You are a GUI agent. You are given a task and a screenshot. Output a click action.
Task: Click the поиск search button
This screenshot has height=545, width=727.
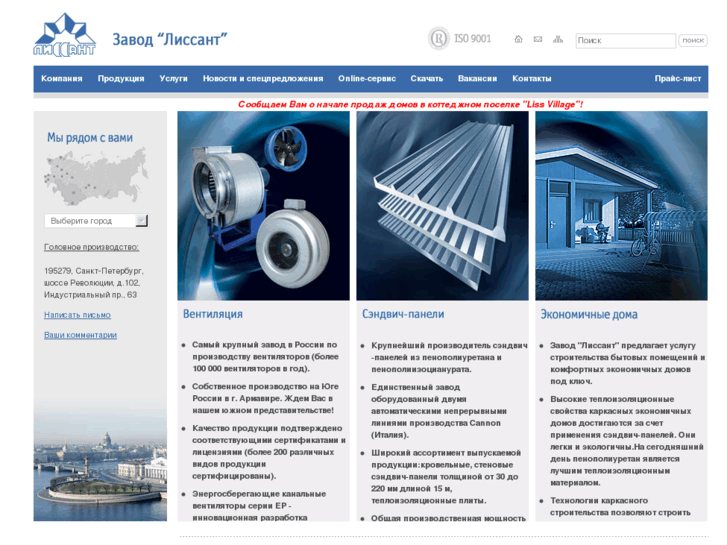coord(693,40)
